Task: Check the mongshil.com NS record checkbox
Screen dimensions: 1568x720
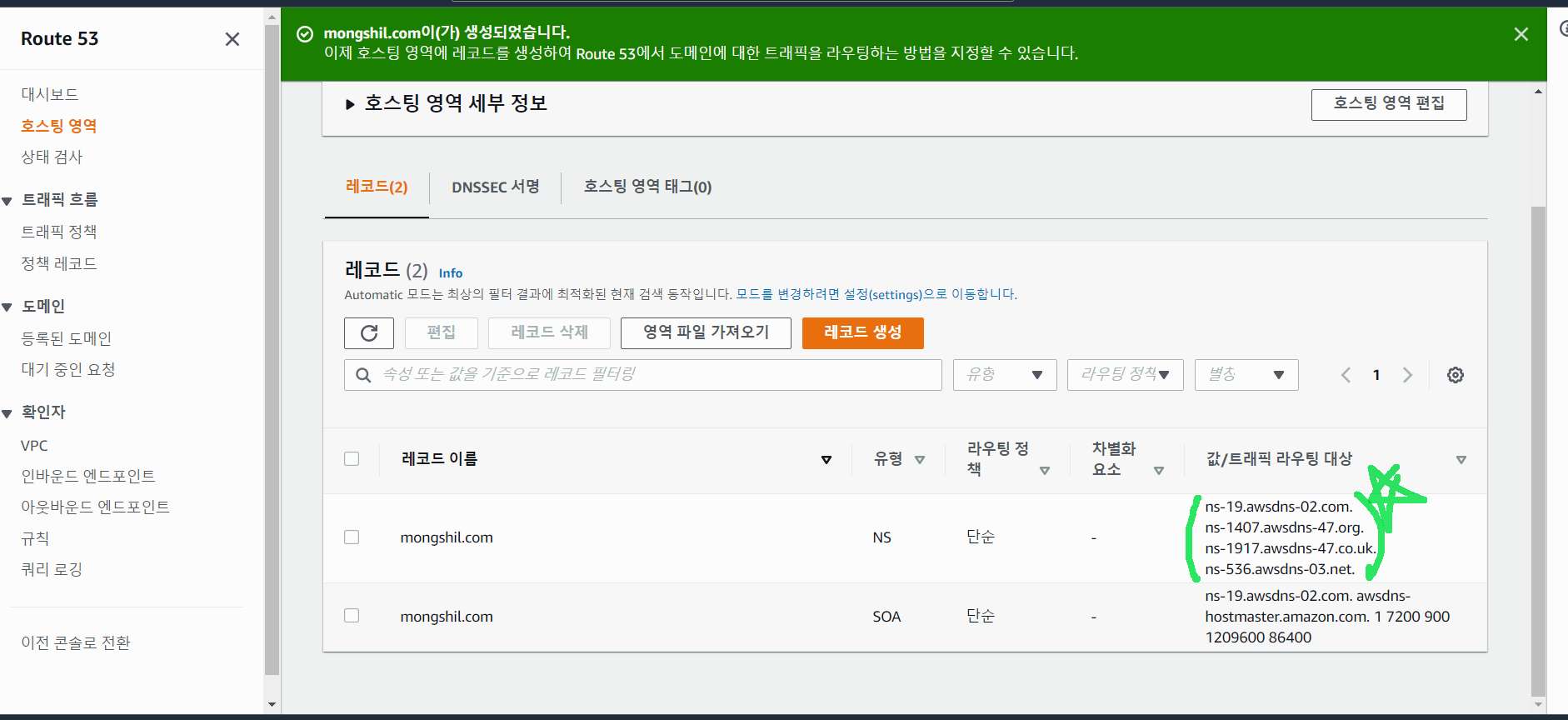Action: (352, 537)
